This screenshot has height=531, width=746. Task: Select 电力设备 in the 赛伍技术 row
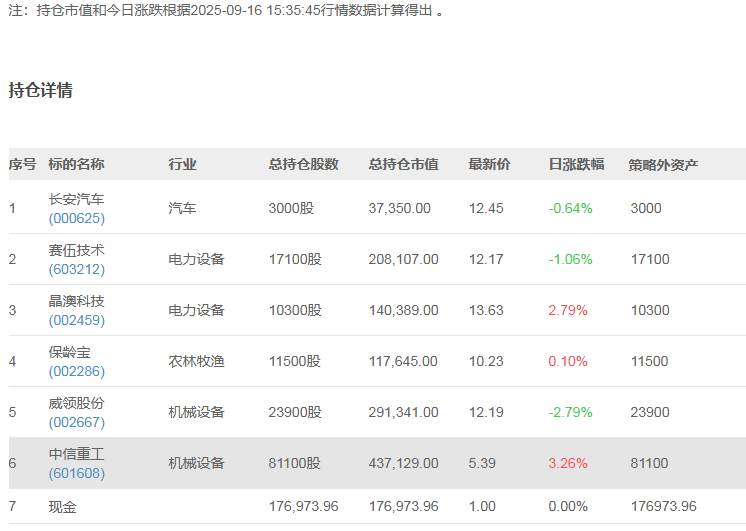pyautogui.click(x=196, y=259)
